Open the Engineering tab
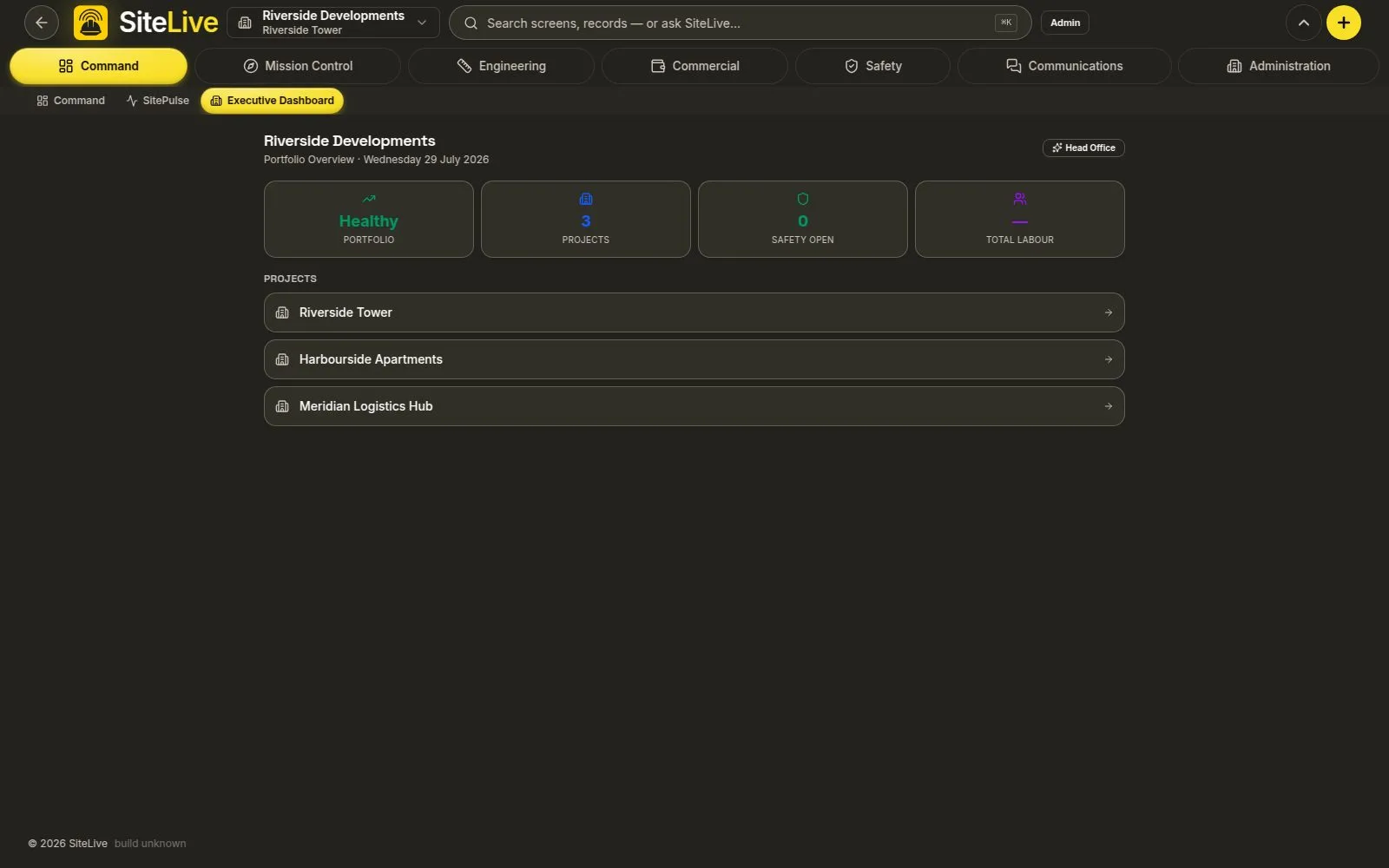The width and height of the screenshot is (1389, 868). [x=502, y=66]
